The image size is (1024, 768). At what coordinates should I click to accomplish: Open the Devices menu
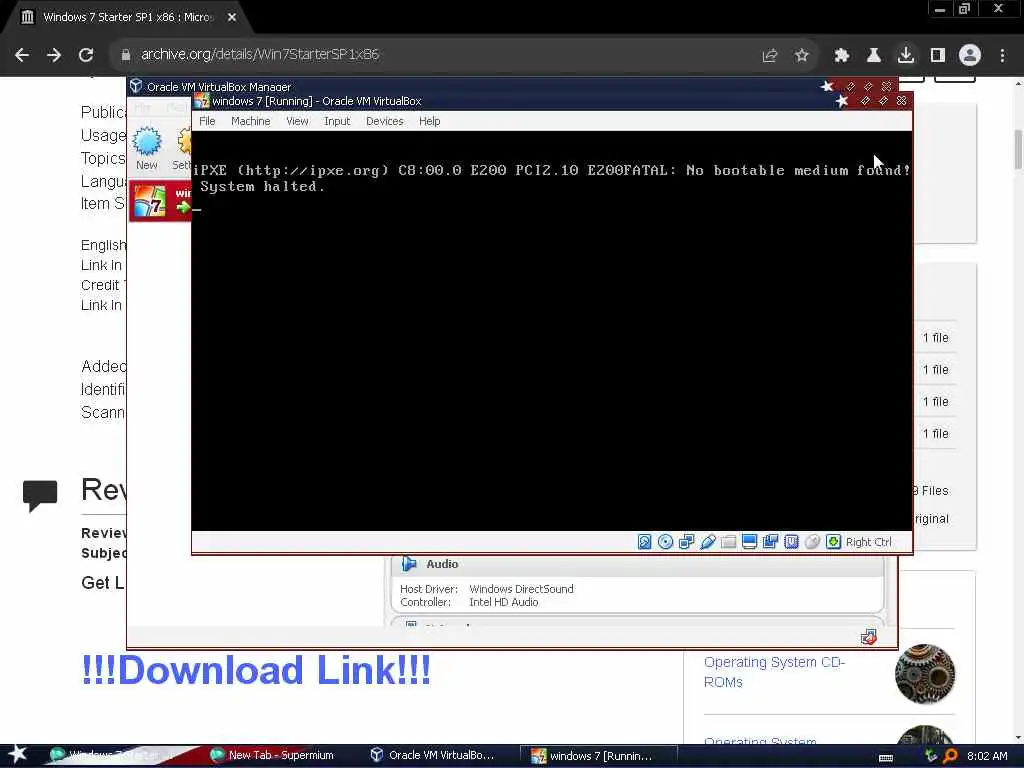click(385, 121)
